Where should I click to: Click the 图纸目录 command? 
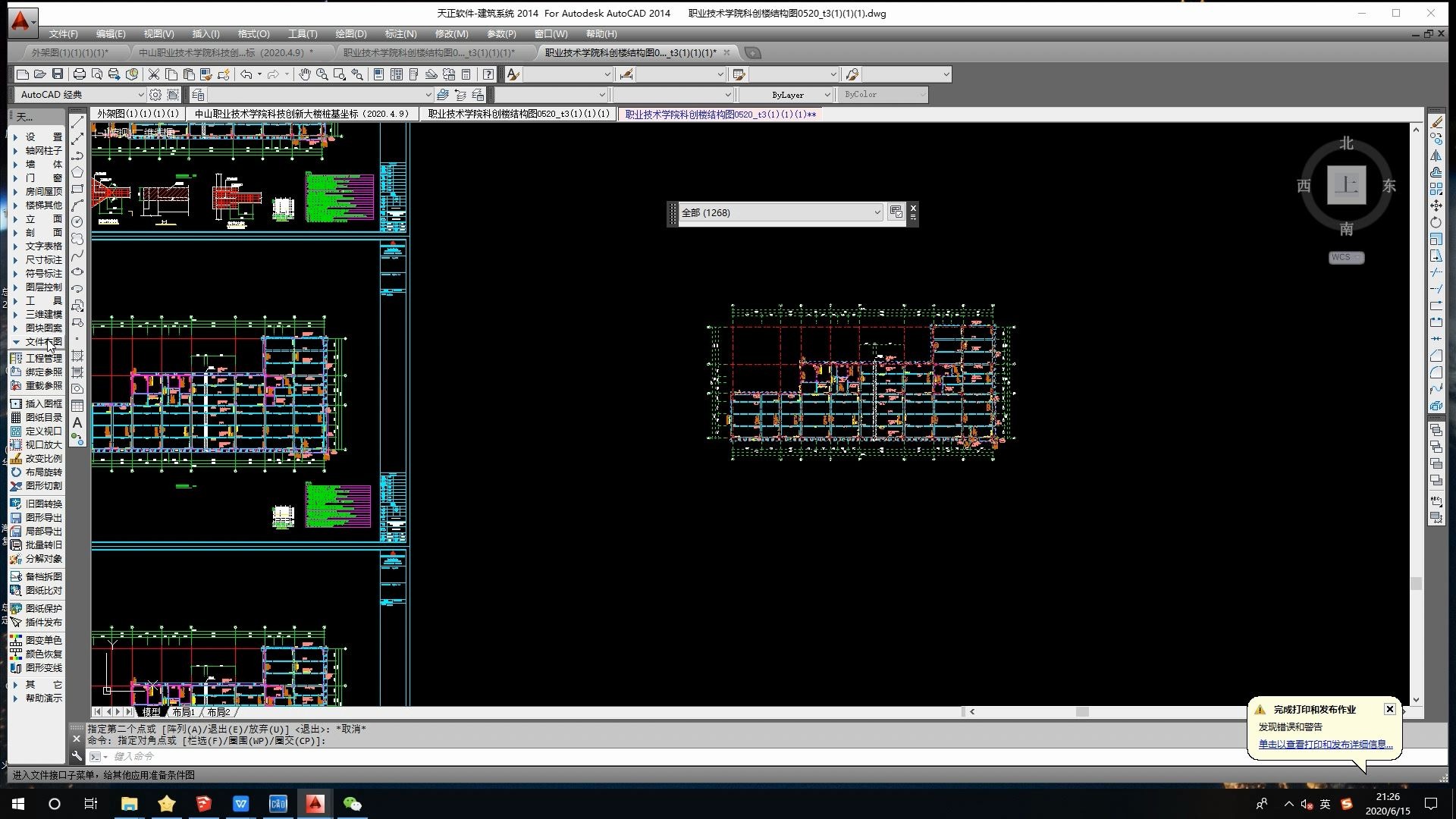pos(43,418)
